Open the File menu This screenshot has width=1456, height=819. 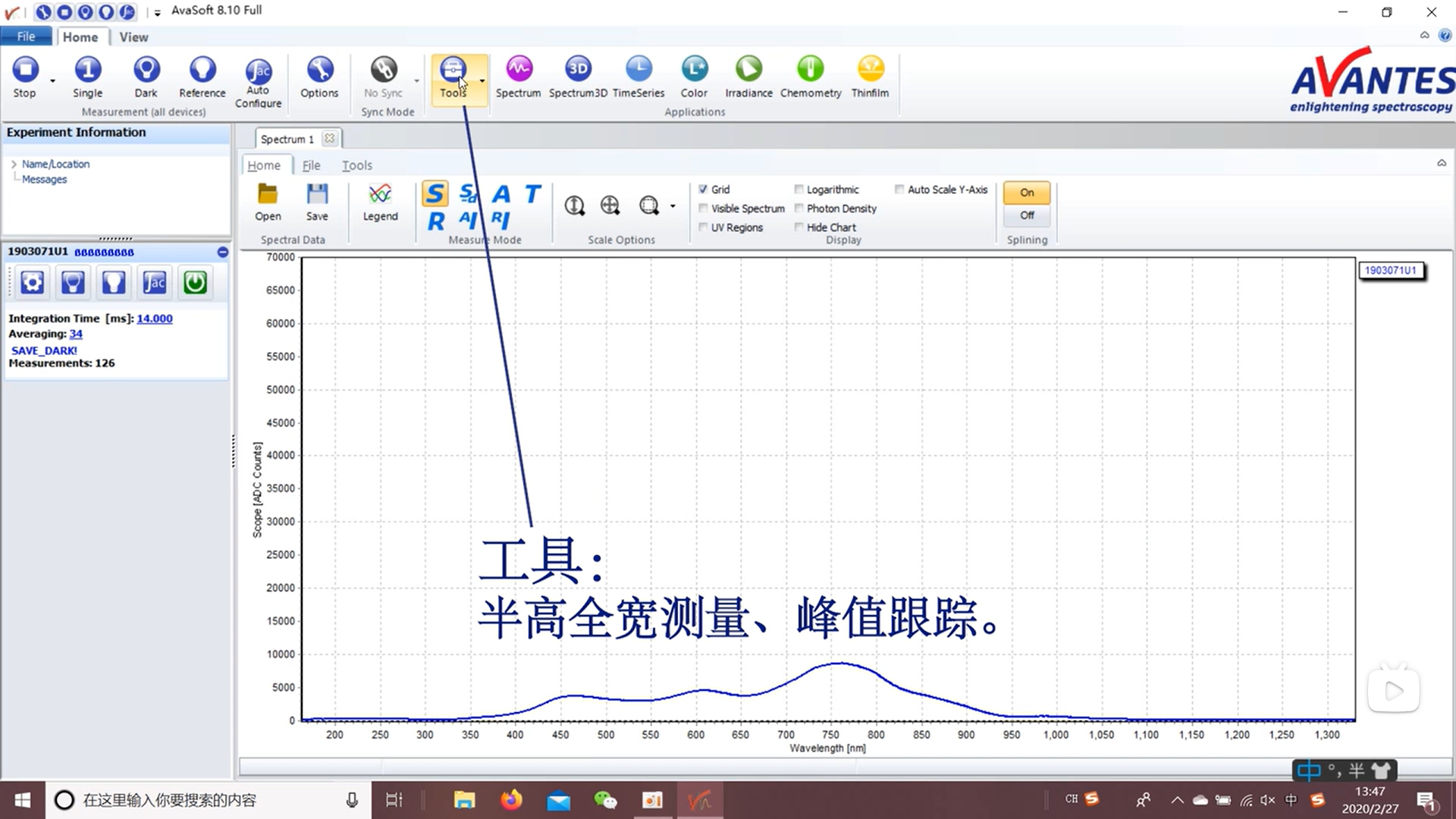click(26, 36)
